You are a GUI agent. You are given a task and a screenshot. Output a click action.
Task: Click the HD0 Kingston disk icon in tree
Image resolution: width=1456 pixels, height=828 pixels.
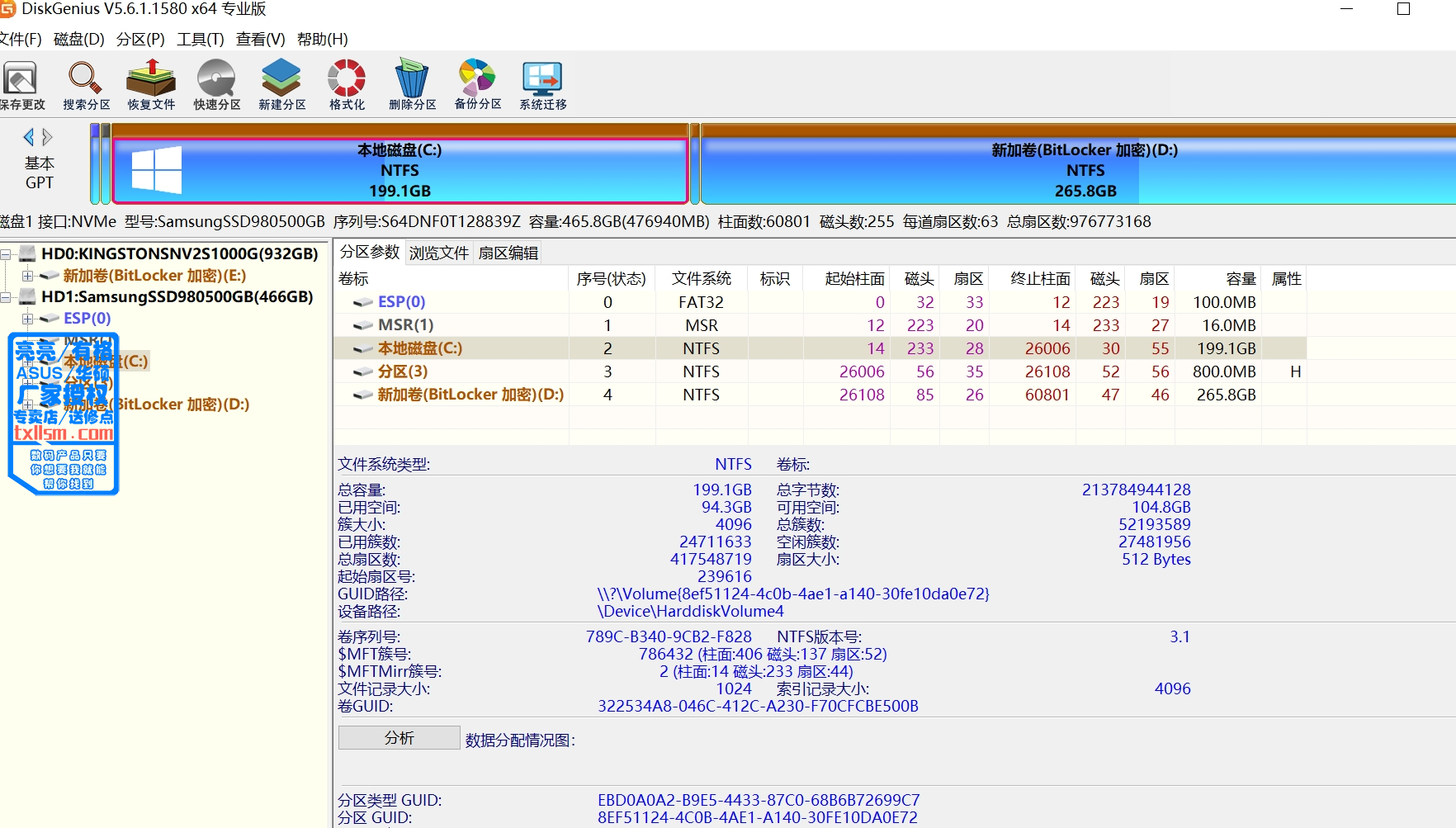coord(27,253)
